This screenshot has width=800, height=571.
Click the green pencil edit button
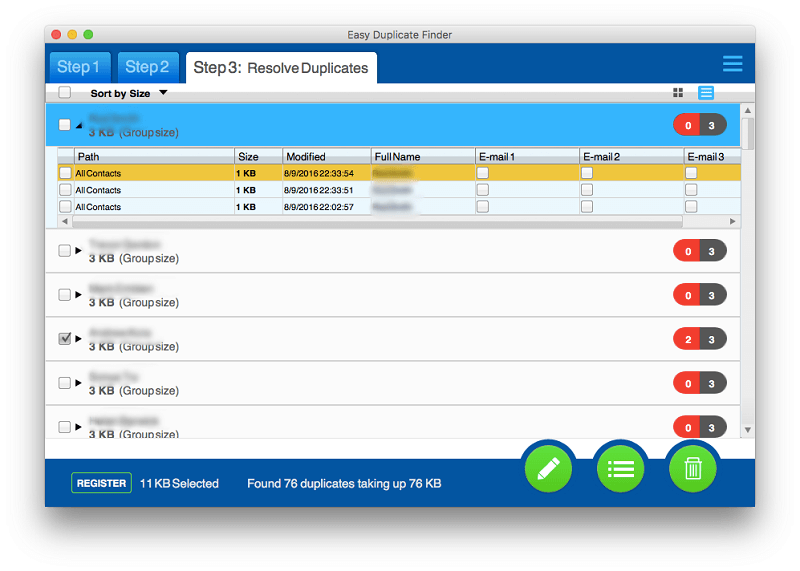[x=547, y=468]
